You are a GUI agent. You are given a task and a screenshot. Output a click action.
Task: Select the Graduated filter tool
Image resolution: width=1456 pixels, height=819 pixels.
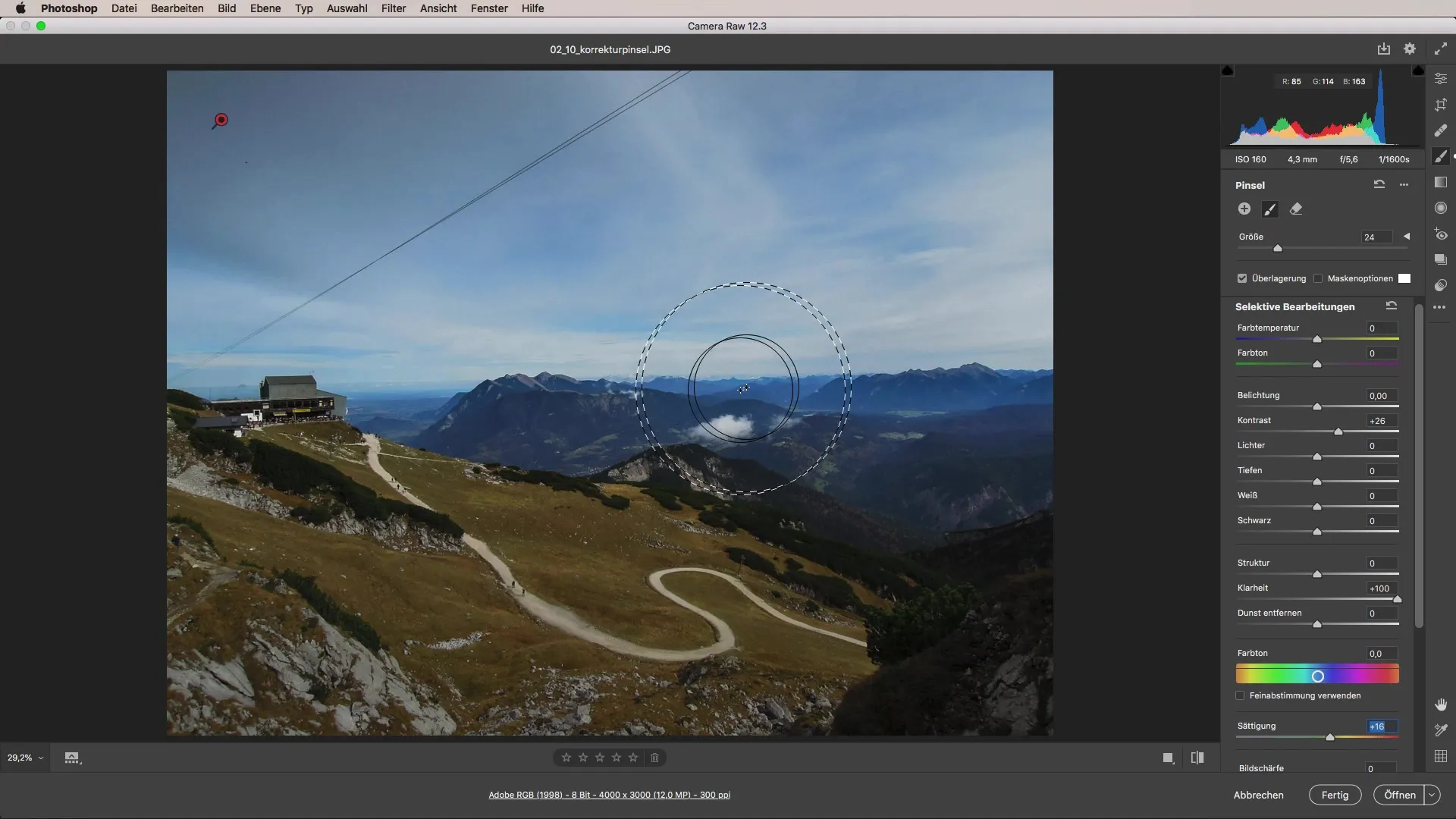(1441, 182)
